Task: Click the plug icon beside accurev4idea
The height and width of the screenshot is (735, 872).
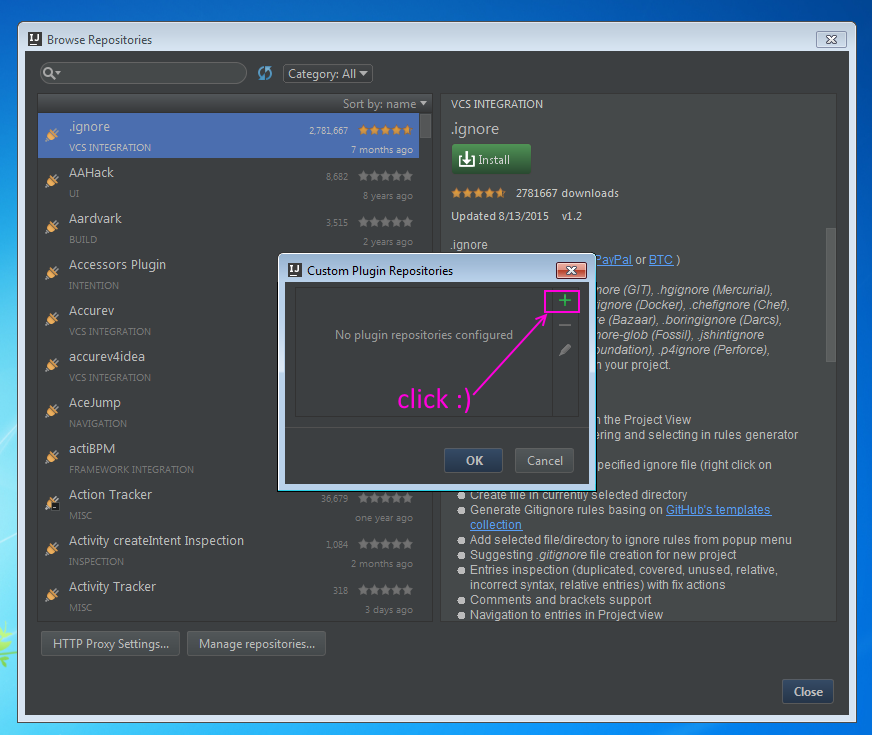Action: (x=52, y=365)
